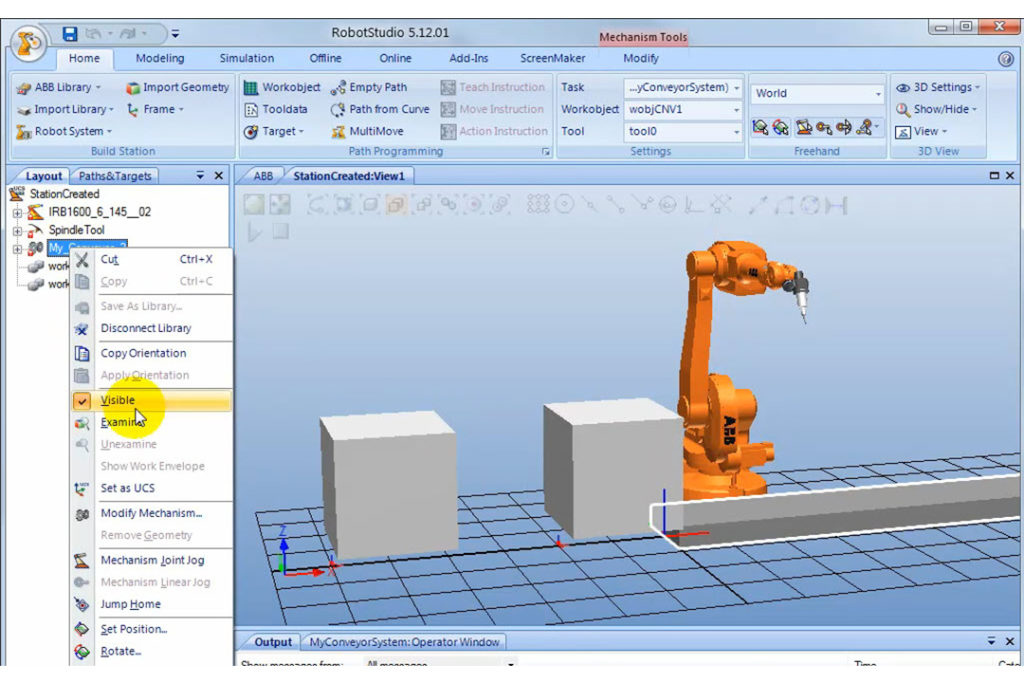This screenshot has width=1024, height=683.
Task: Open the Layout panel options arrow
Action: (200, 176)
